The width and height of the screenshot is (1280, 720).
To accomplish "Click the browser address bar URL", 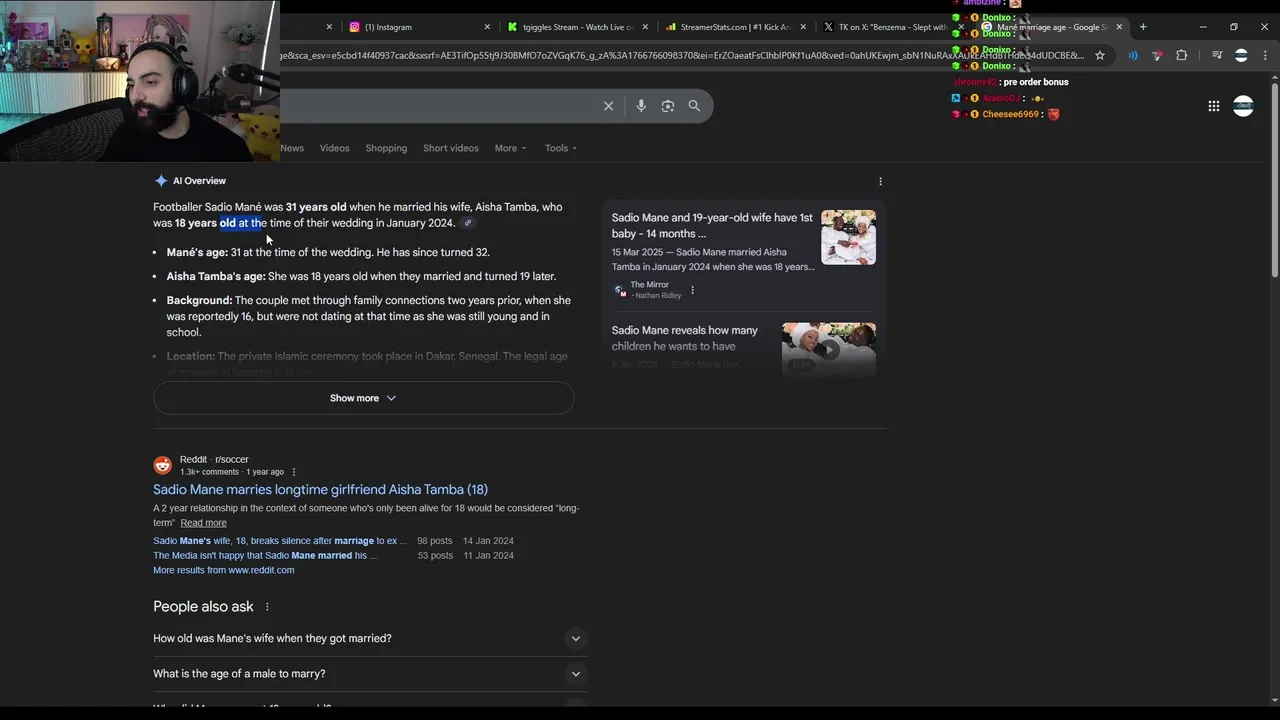I will point(680,55).
